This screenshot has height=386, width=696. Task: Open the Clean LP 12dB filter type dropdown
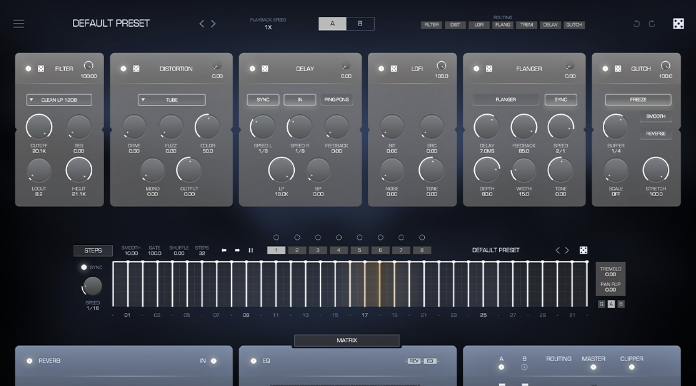pyautogui.click(x=59, y=100)
